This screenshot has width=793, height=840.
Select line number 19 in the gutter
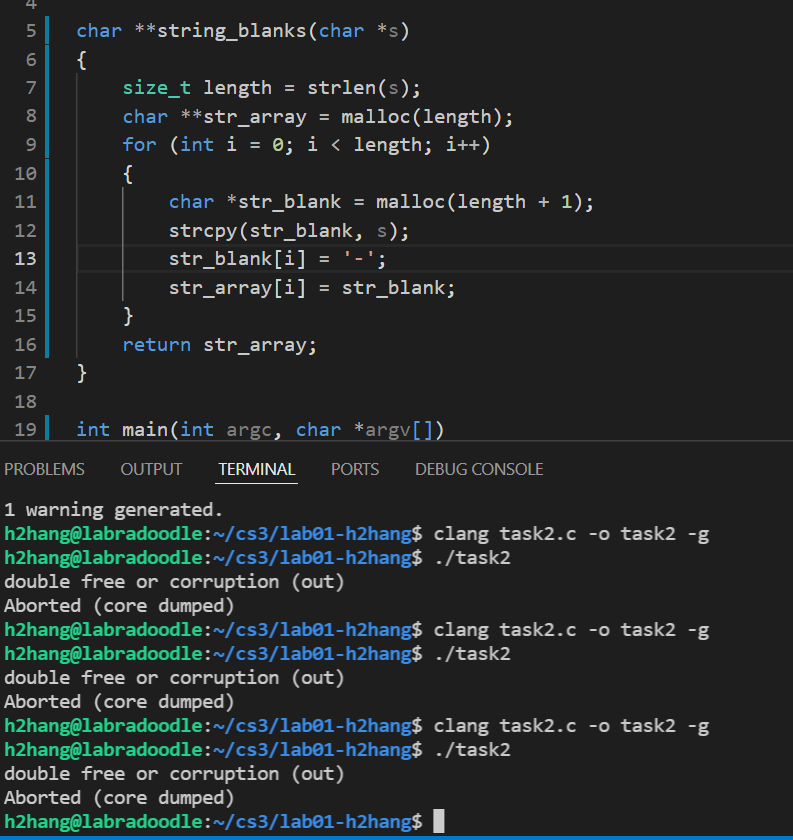click(26, 430)
